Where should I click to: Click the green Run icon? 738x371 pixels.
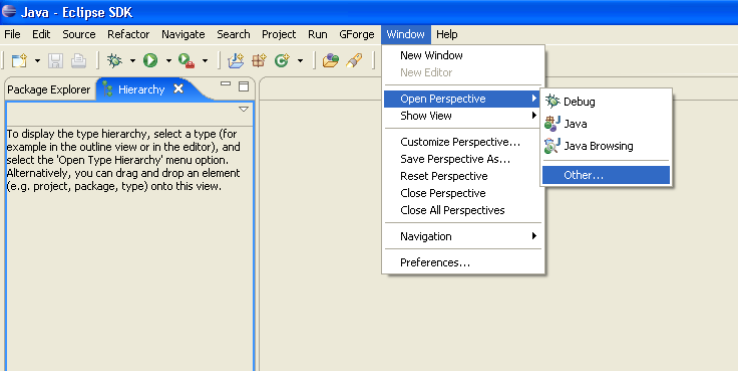click(x=150, y=60)
